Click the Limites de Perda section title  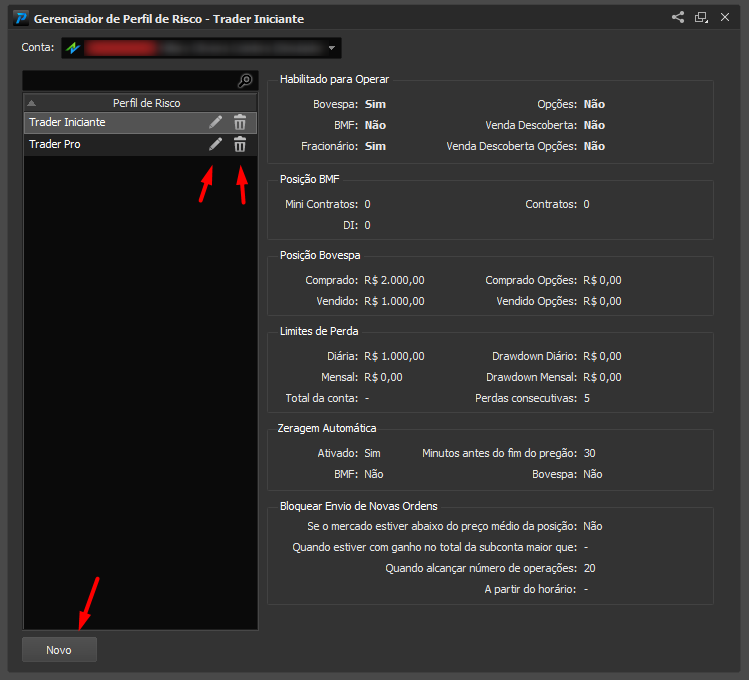coord(319,331)
